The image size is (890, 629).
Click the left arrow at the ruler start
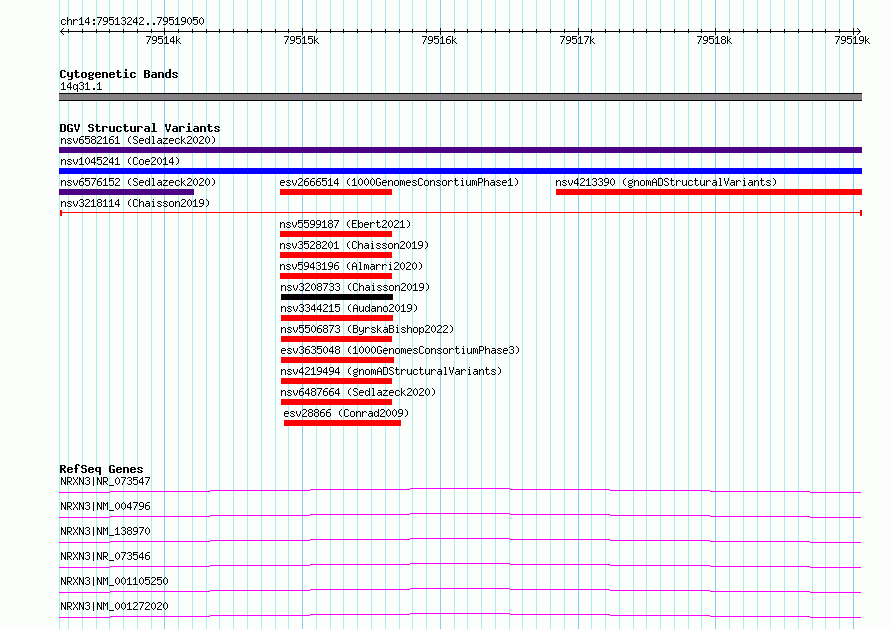(x=62, y=32)
